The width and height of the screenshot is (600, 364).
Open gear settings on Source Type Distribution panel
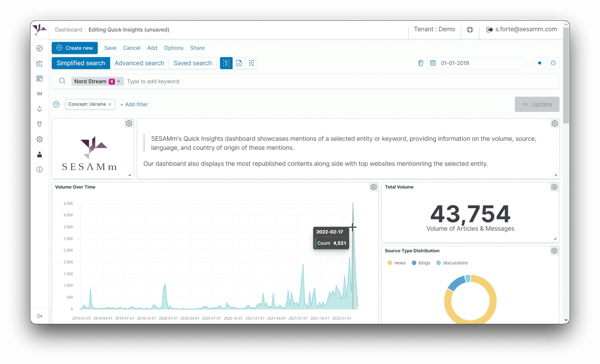click(x=554, y=251)
